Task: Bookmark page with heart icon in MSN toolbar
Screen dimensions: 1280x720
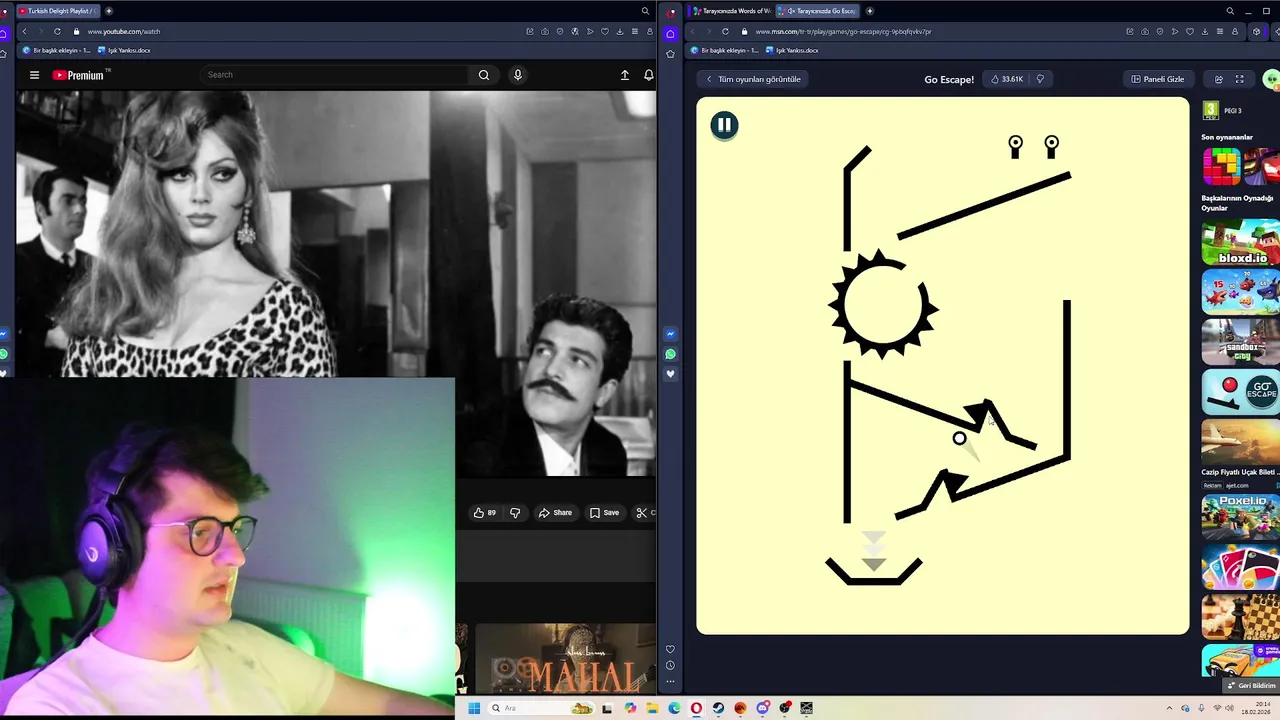Action: [x=1191, y=31]
